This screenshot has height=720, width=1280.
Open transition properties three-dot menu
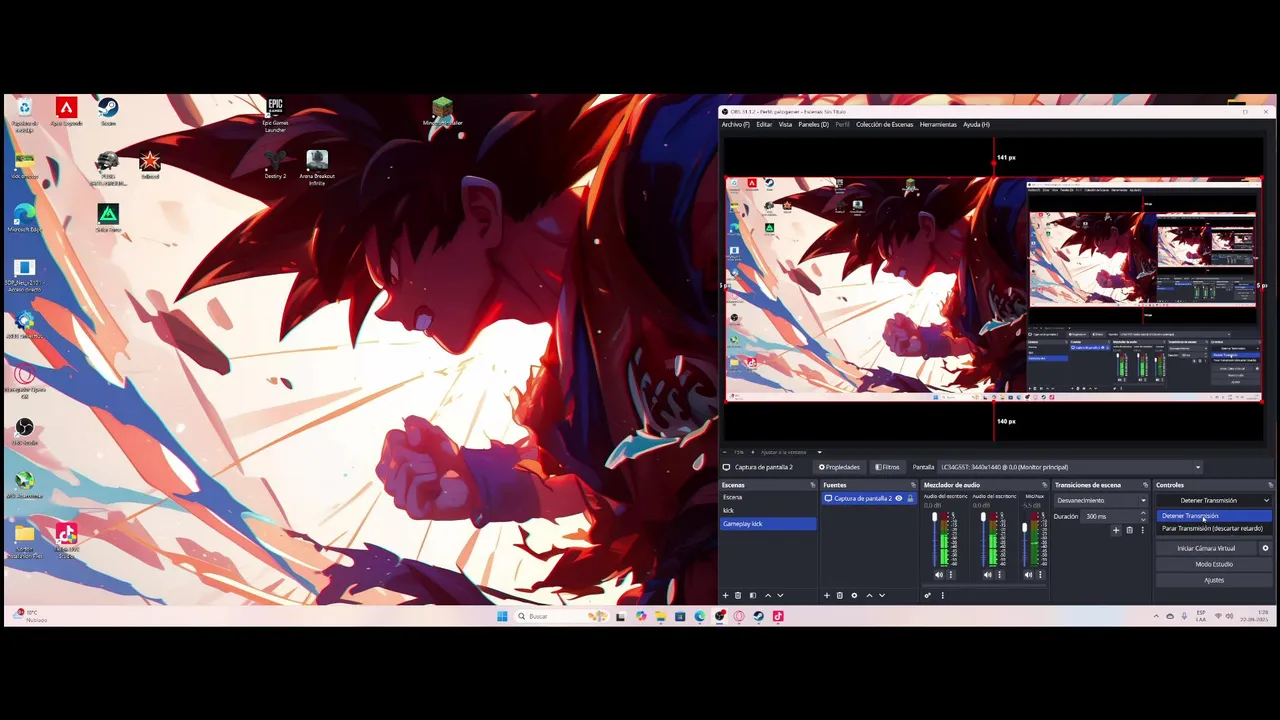pyautogui.click(x=1142, y=530)
